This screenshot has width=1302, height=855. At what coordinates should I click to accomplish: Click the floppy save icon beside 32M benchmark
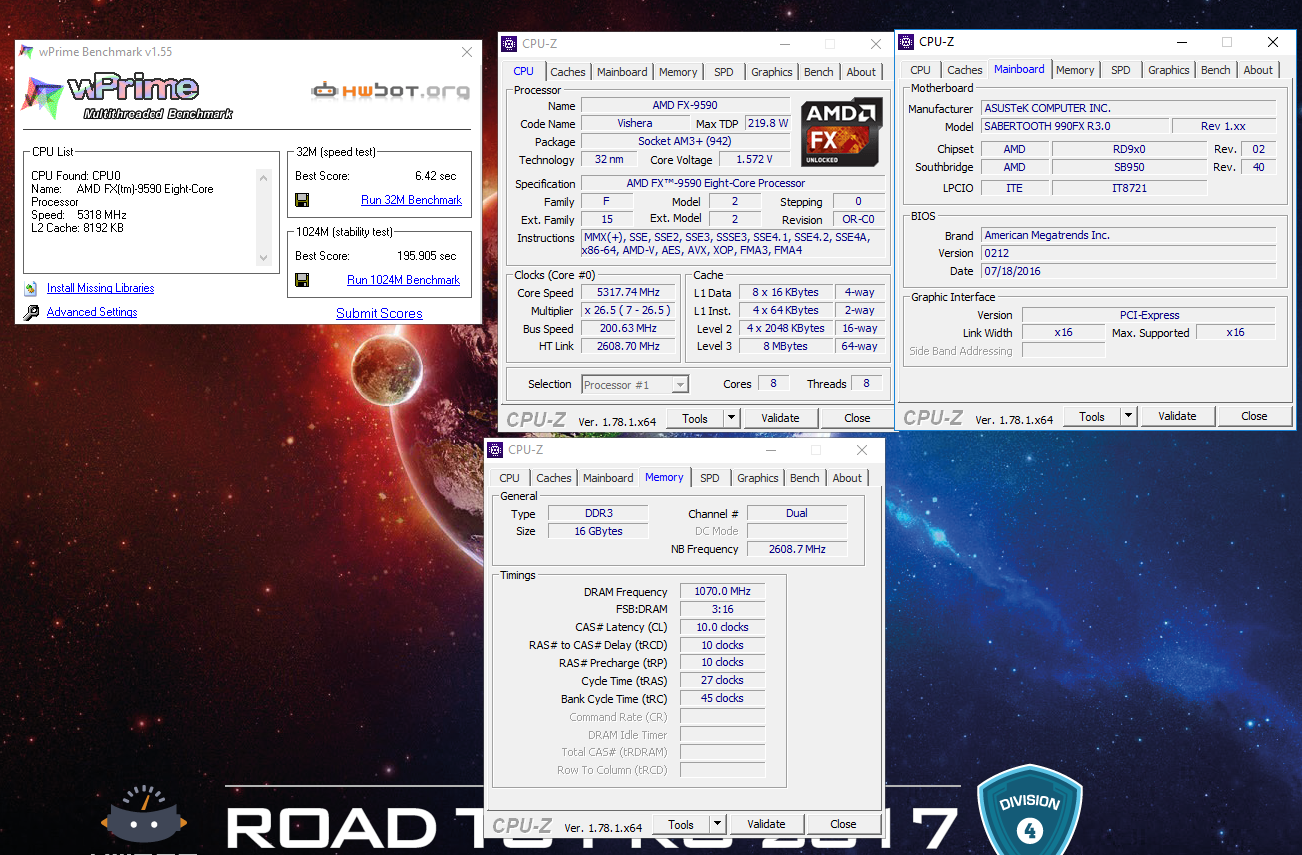point(302,200)
